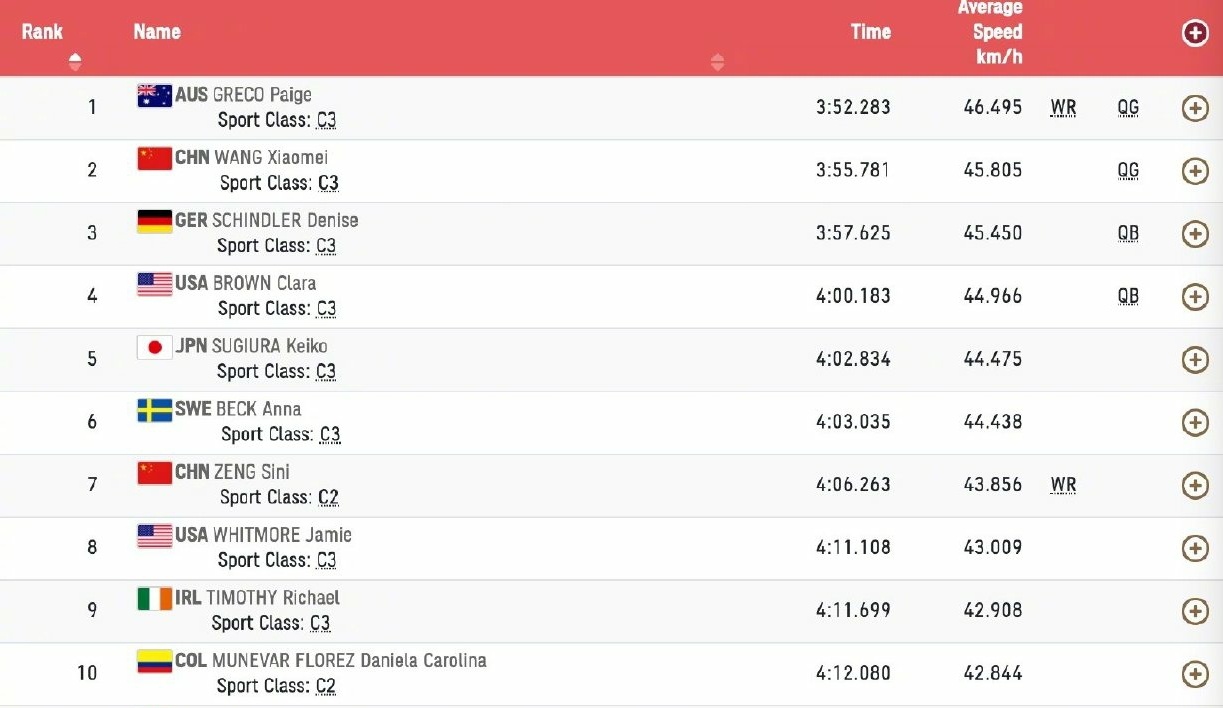Open plus icon on ZENG Sini row
Image resolution: width=1223 pixels, height=708 pixels.
tap(1195, 486)
